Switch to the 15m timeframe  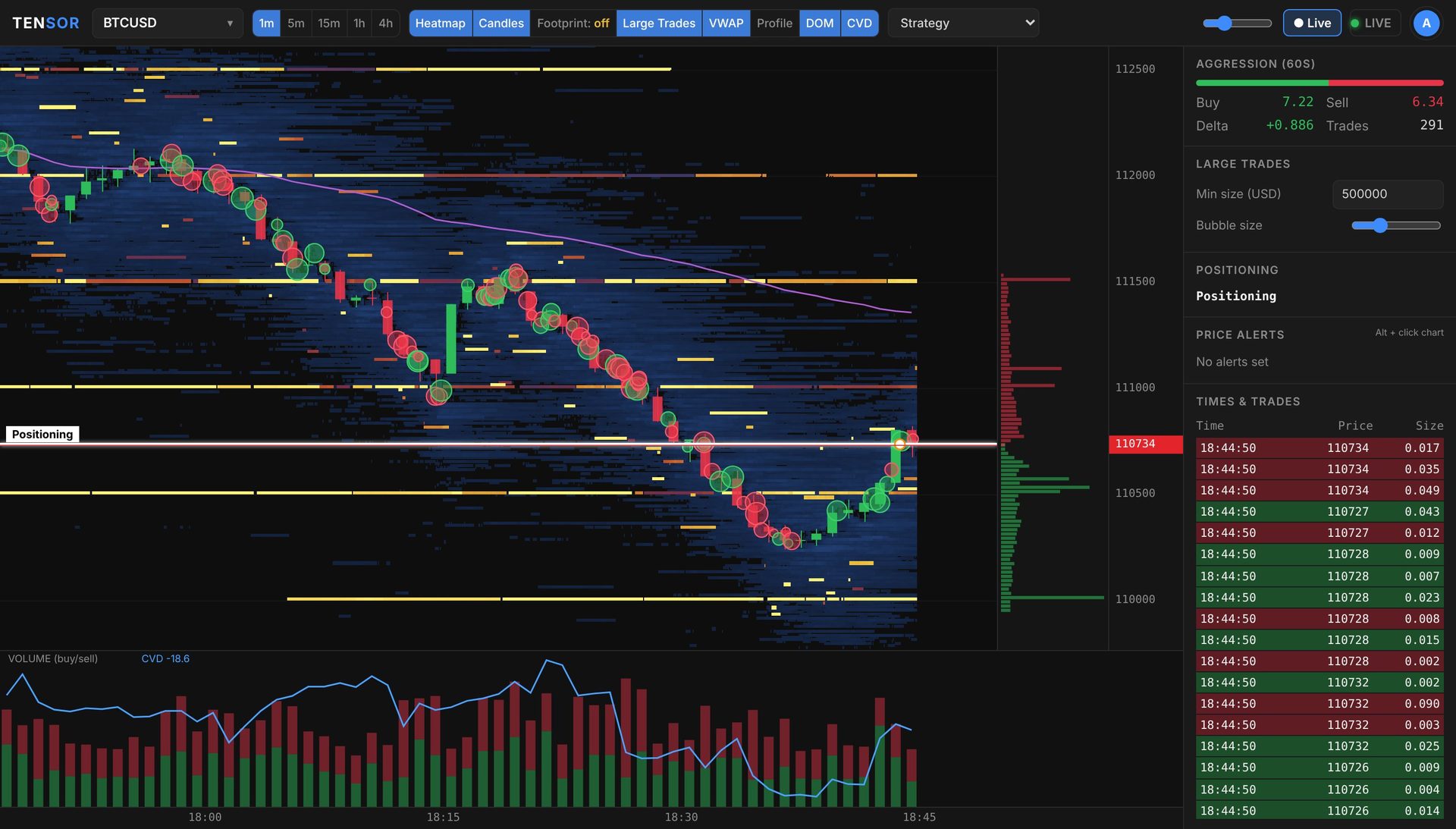coord(328,23)
